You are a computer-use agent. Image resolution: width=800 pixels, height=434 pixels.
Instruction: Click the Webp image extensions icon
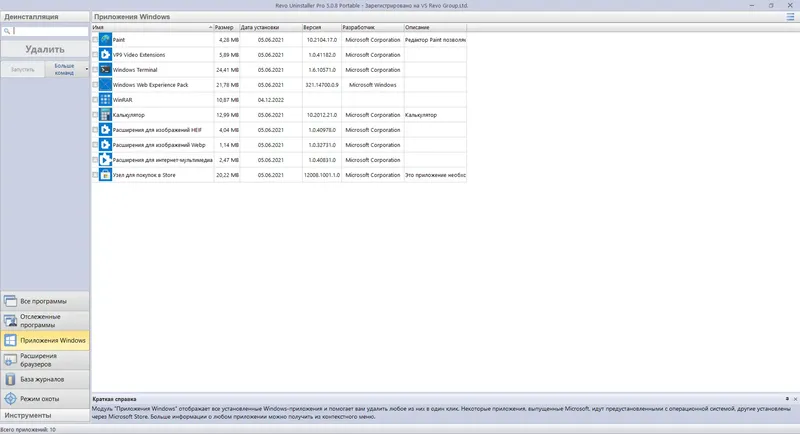(x=105, y=145)
